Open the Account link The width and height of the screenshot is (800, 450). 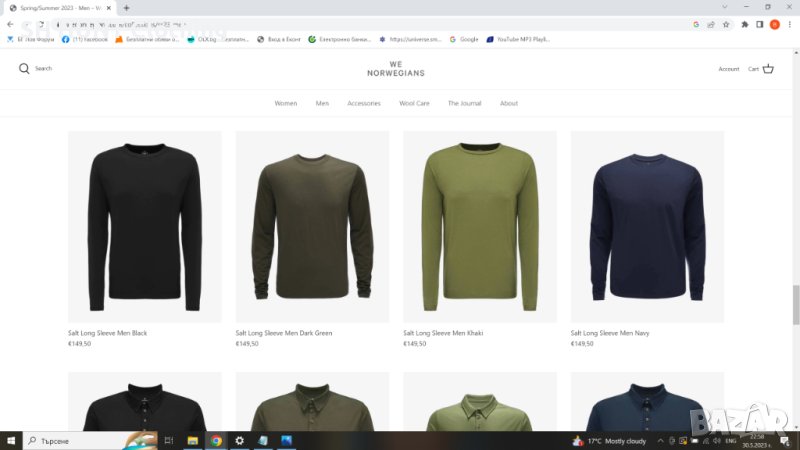pyautogui.click(x=729, y=69)
